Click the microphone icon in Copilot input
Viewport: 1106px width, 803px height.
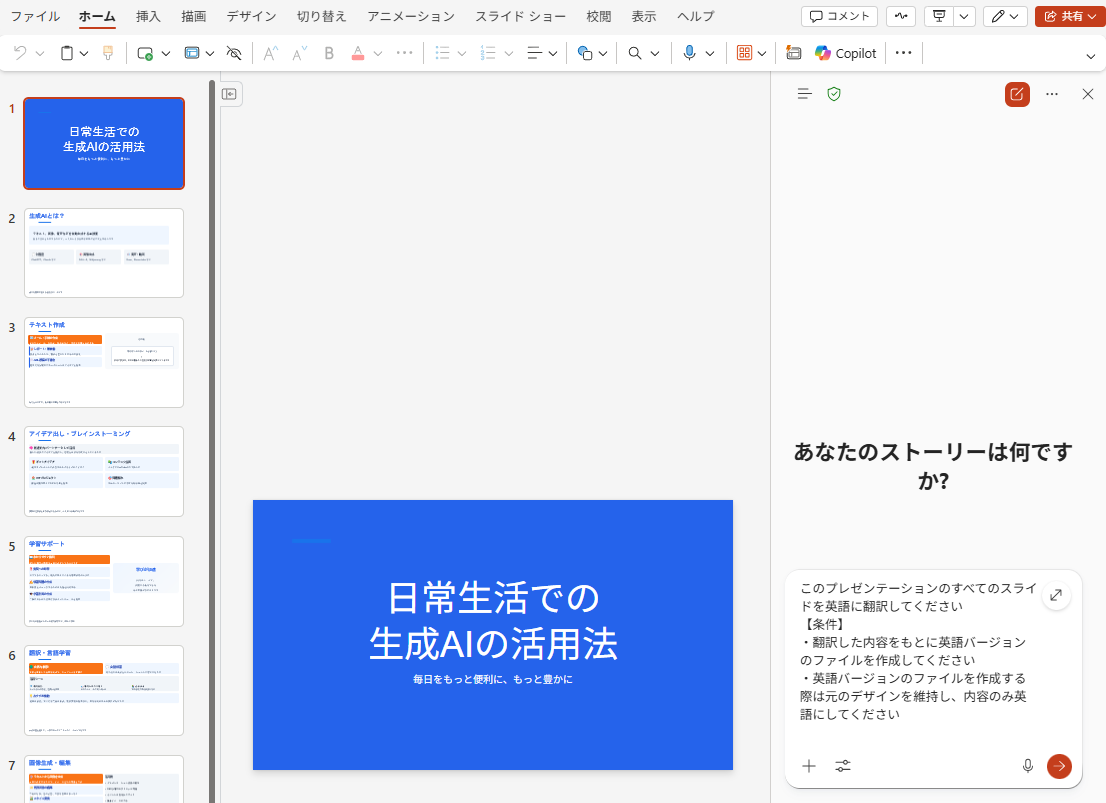(x=1027, y=766)
